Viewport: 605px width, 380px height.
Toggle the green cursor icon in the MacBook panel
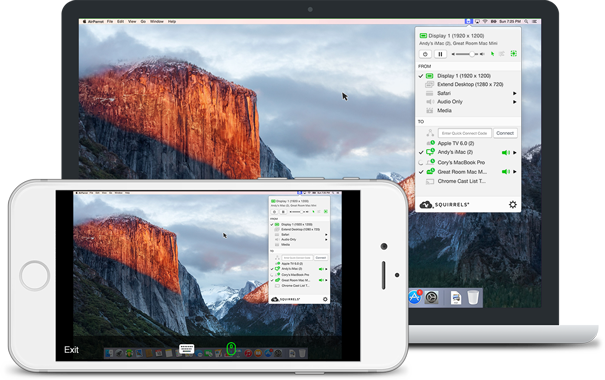point(492,54)
